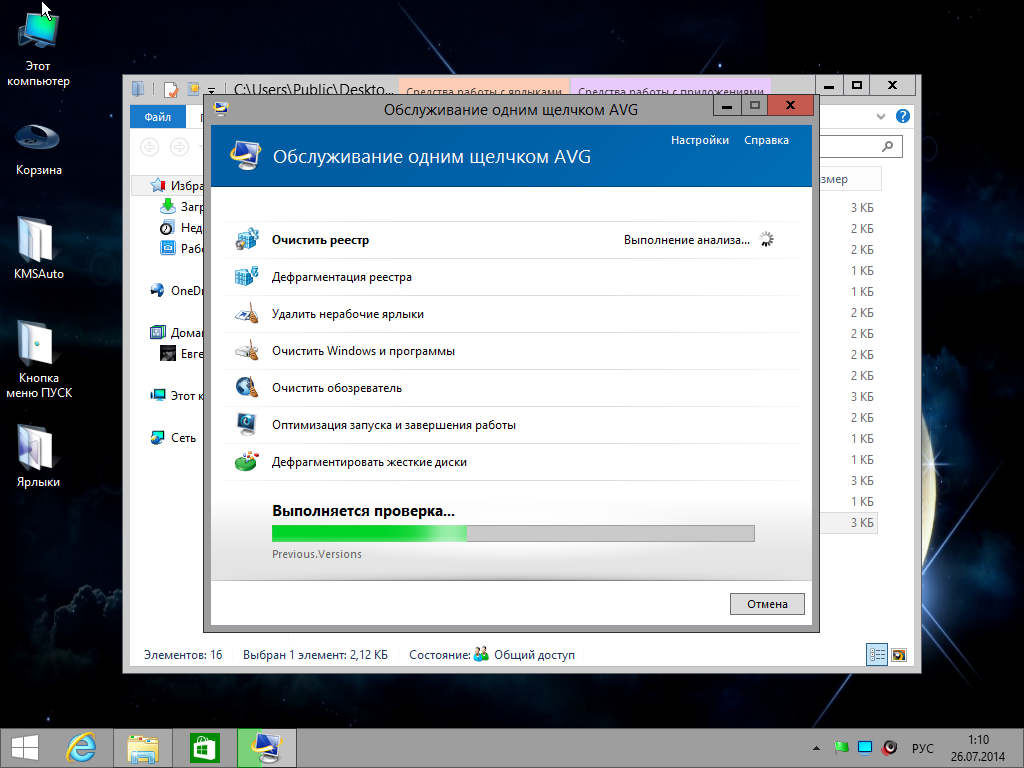The image size is (1024, 768).
Task: Click the Explorer new folder quick access icon
Action: [193, 89]
